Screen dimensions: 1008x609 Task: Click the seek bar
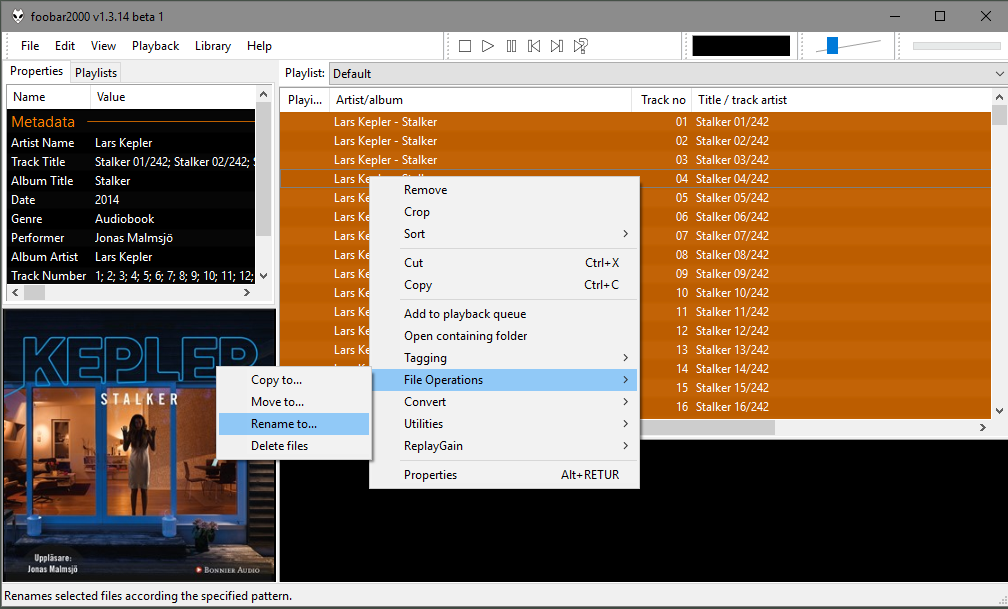coord(955,46)
